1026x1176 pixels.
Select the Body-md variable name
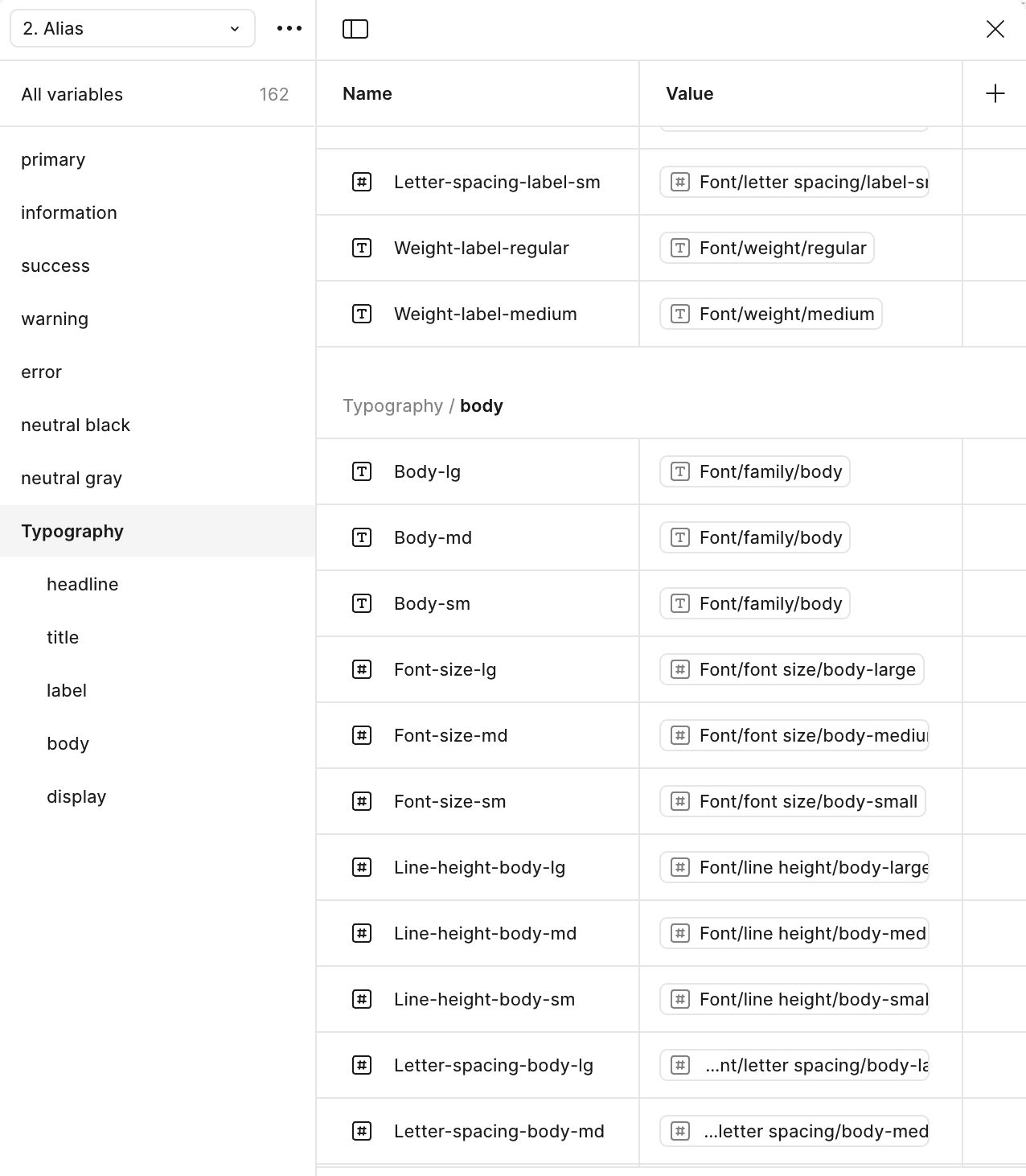433,537
